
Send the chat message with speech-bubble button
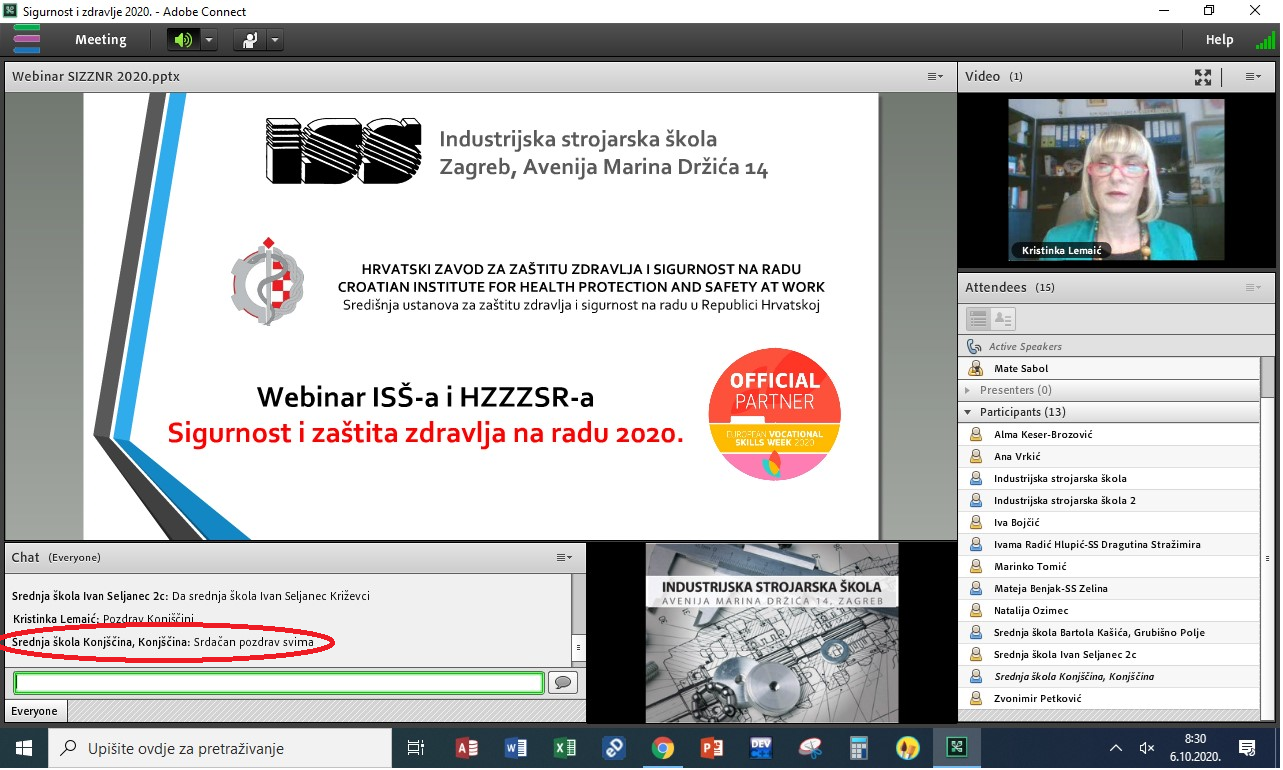pos(563,683)
